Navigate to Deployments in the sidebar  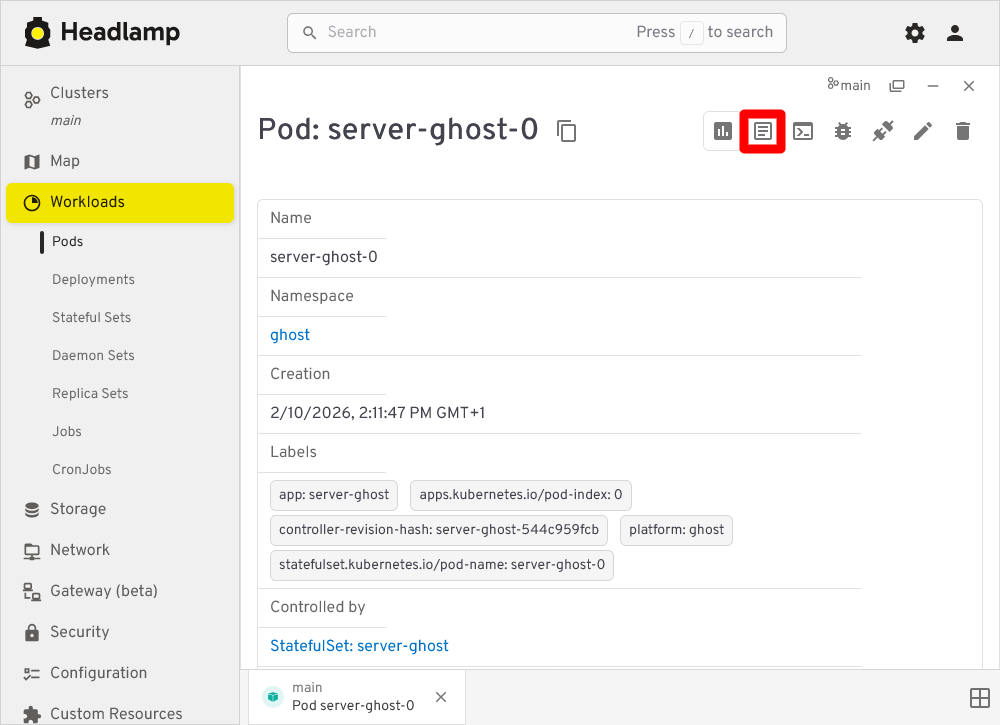(x=94, y=279)
